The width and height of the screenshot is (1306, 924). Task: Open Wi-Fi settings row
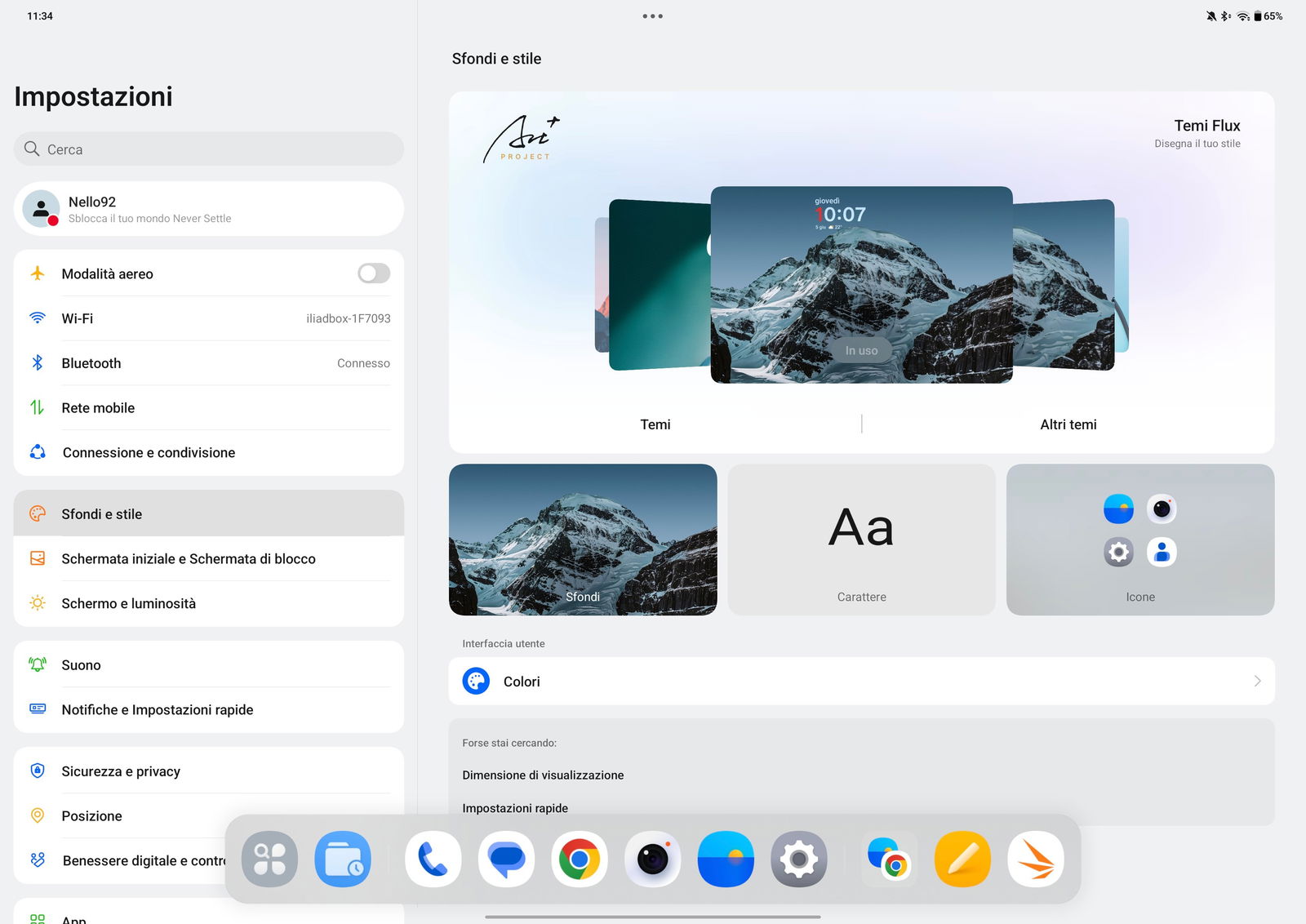pos(209,318)
